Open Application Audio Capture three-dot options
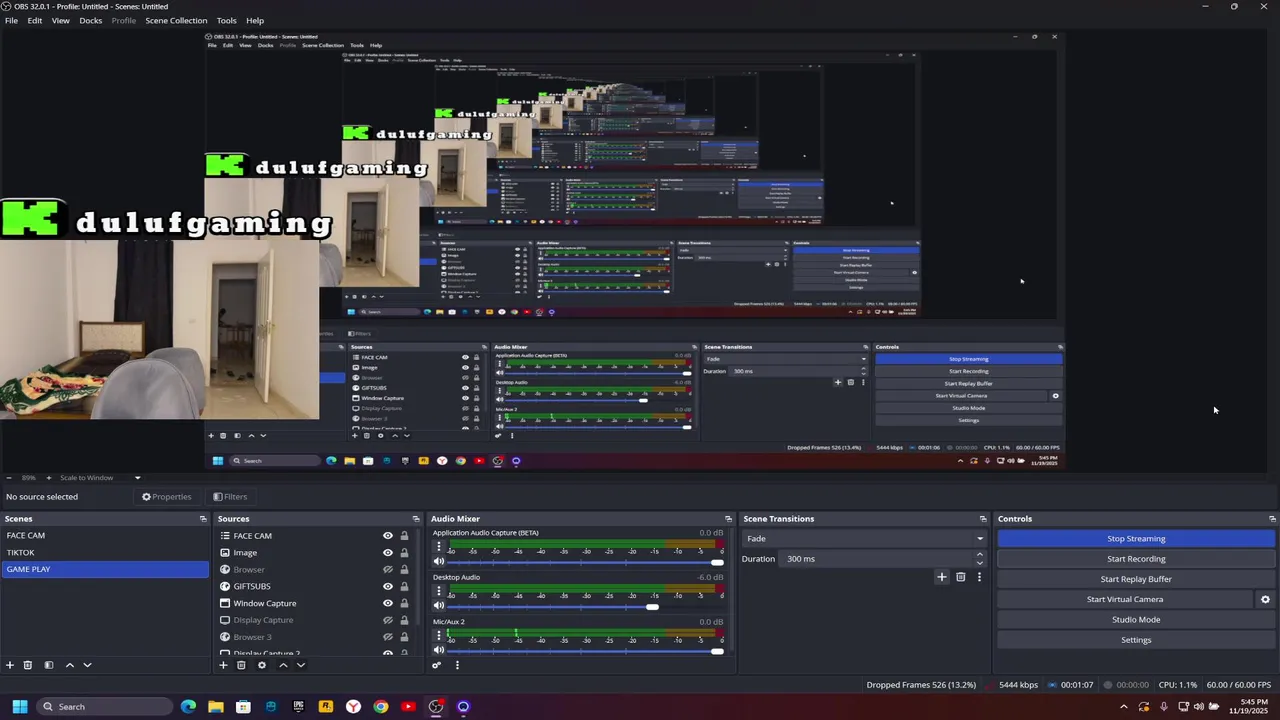 pyautogui.click(x=438, y=547)
